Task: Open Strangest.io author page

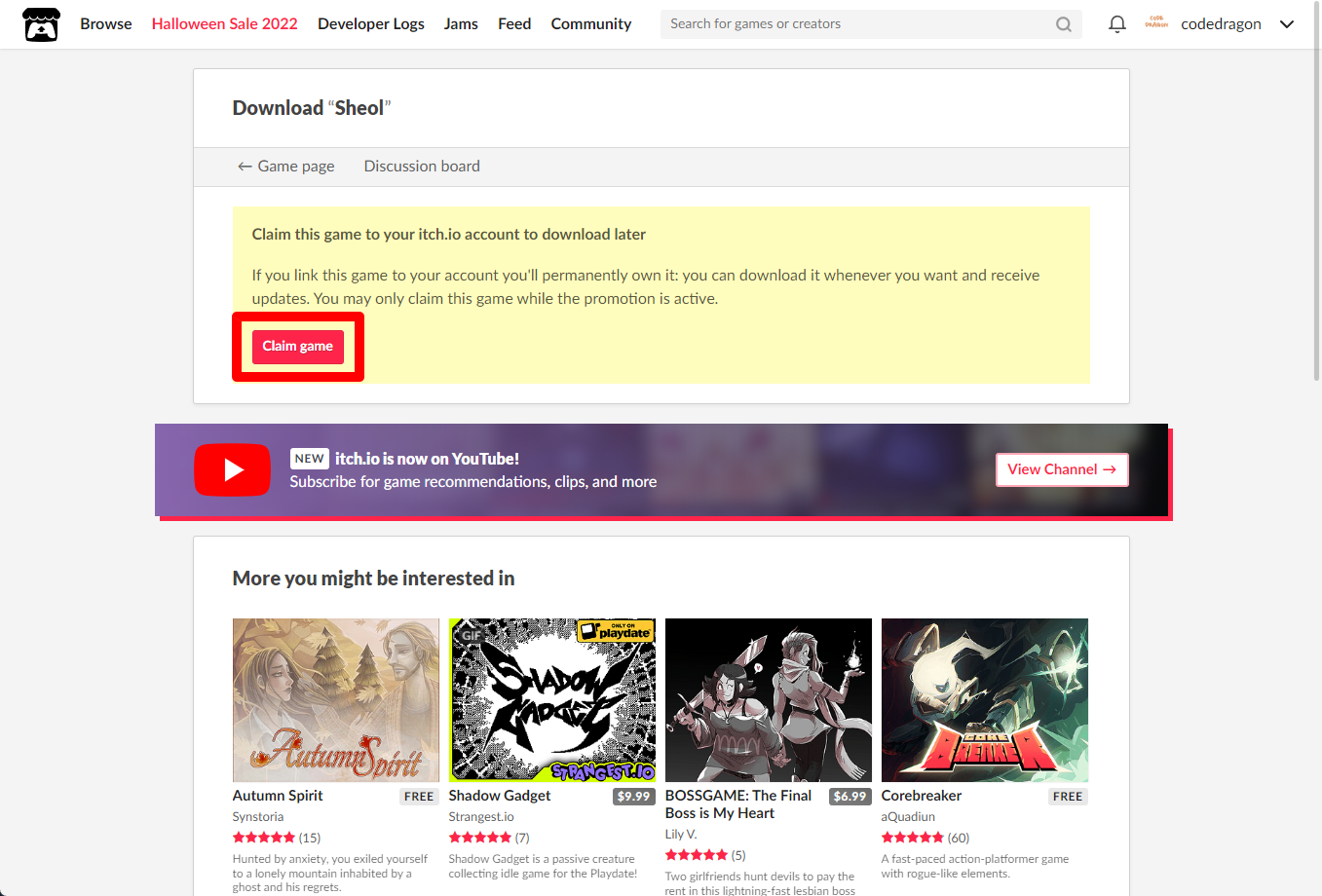Action: 481,817
